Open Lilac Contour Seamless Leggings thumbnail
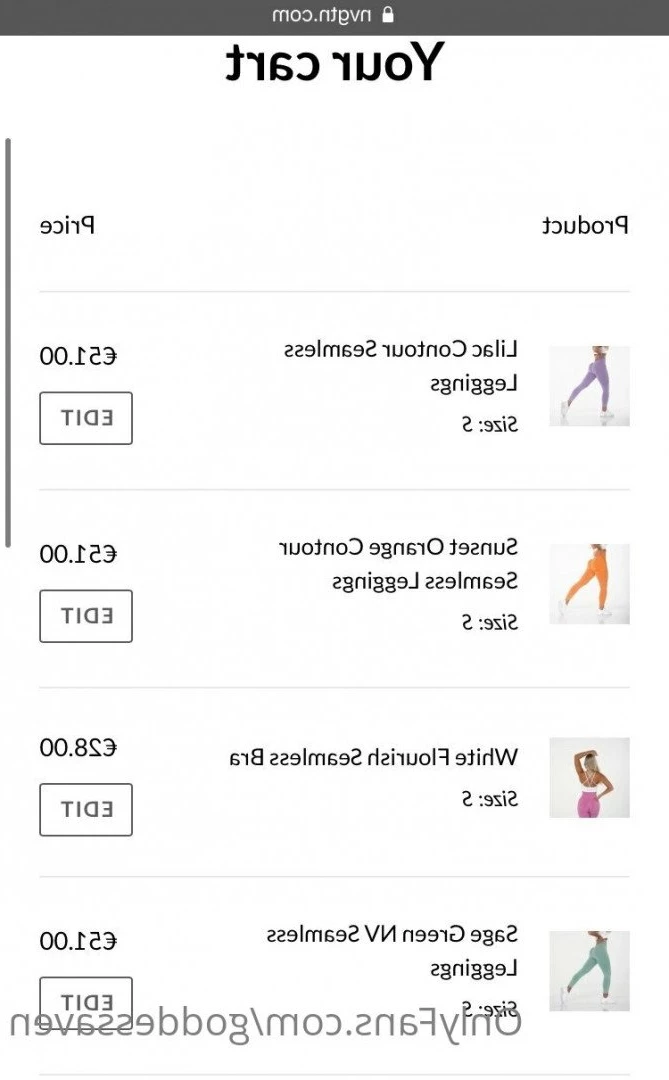669x1080 pixels. click(589, 386)
